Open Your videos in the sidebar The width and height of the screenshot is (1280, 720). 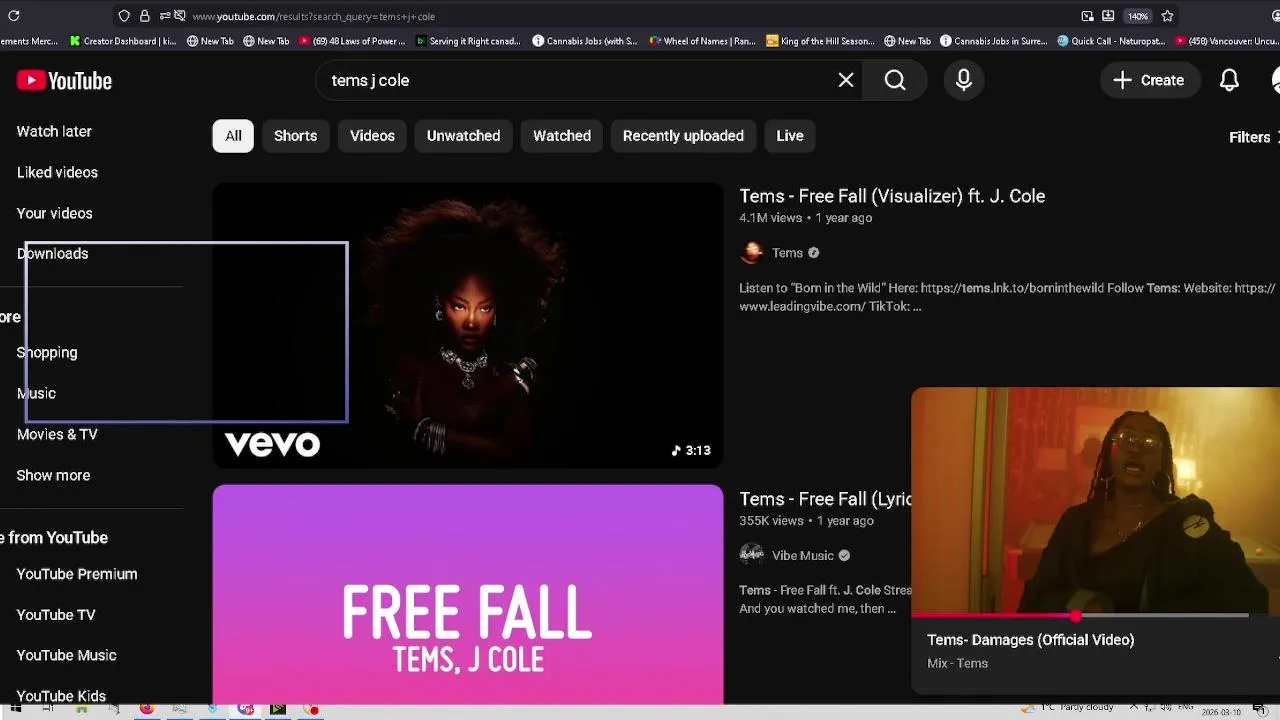54,213
